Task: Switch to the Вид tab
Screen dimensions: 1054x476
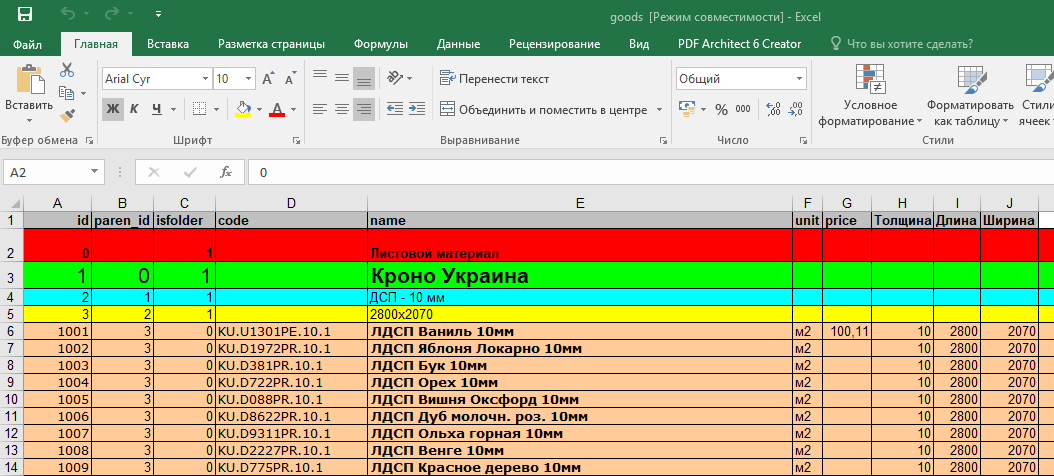Action: [639, 44]
